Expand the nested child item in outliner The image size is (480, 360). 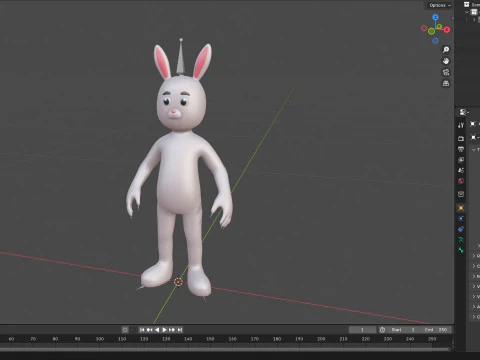[x=474, y=20]
